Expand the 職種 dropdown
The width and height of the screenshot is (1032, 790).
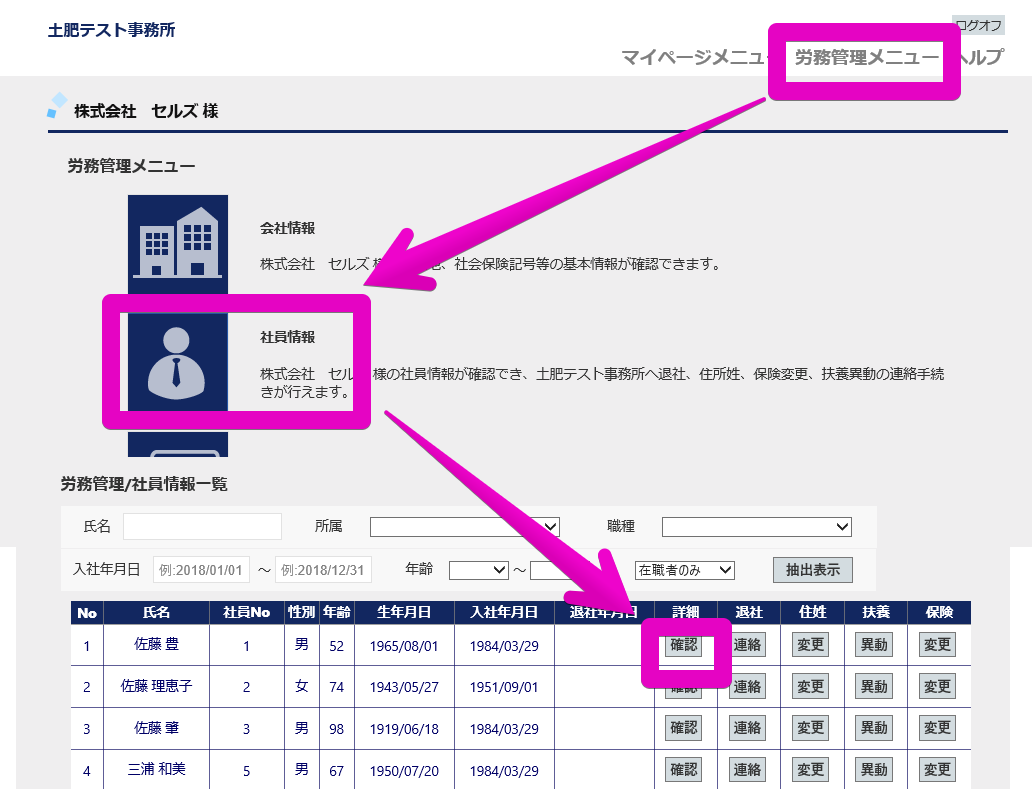[x=756, y=527]
